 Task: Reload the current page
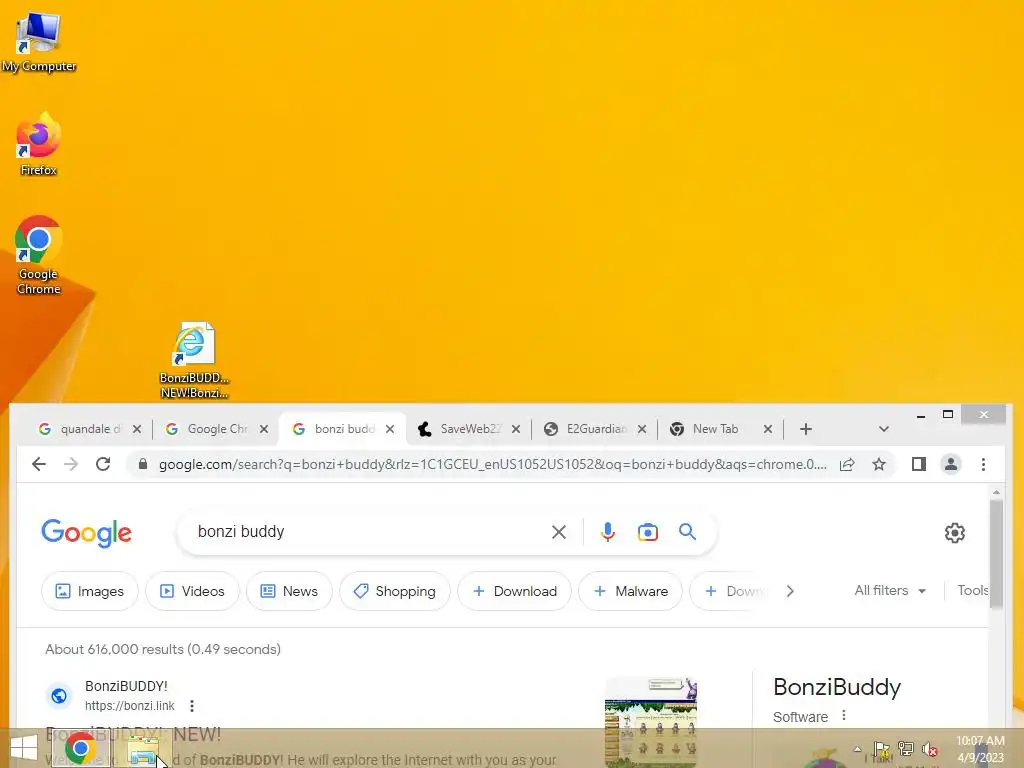pos(103,464)
